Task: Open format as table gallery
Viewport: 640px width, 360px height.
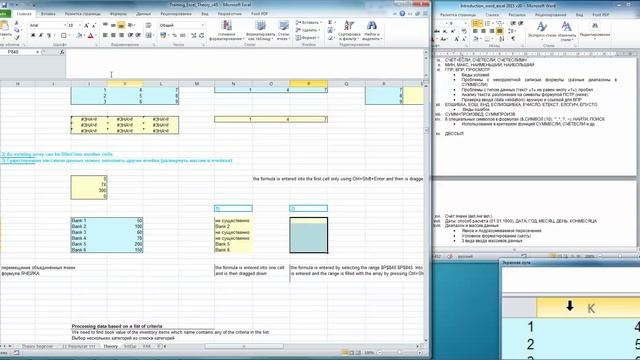Action: (260, 30)
